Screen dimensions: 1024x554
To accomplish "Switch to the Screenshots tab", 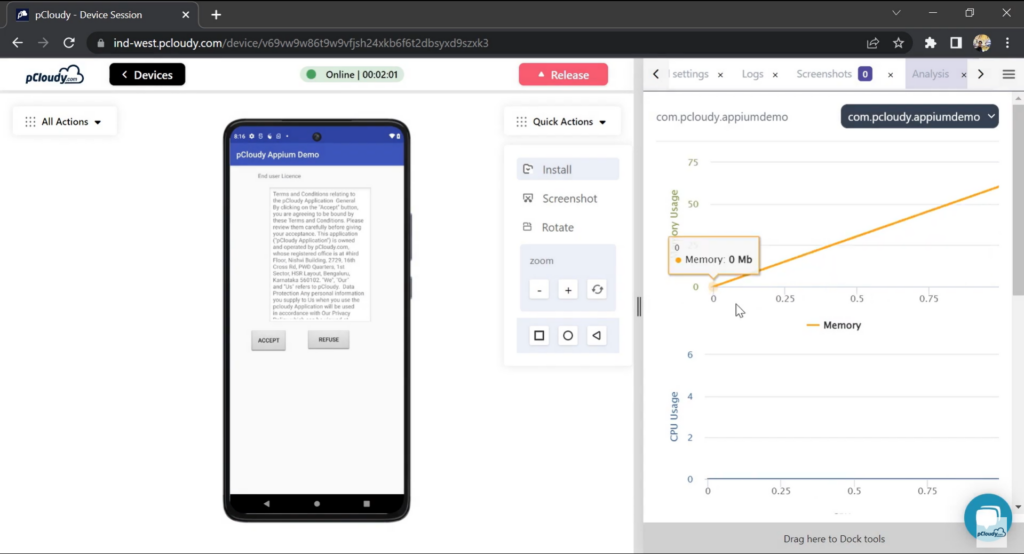I will pos(824,74).
